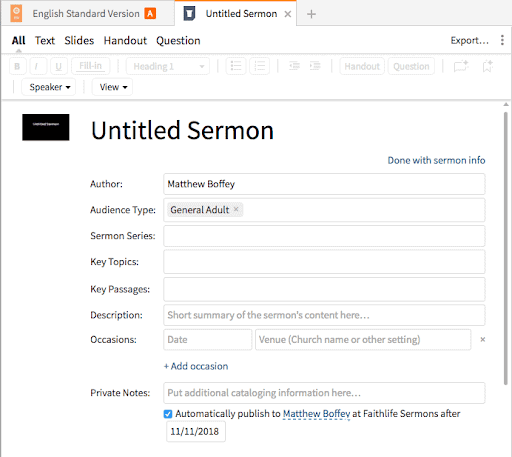Remove the General Adult audience tag
This screenshot has height=457, width=512.
pos(236,209)
